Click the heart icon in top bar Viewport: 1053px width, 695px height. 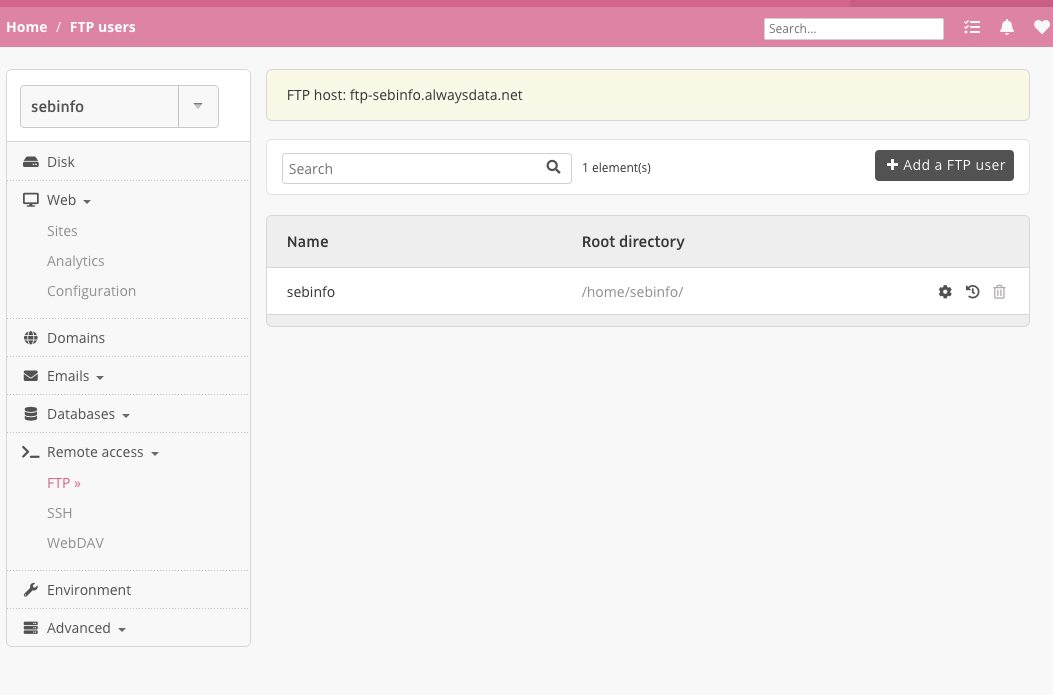pos(1041,28)
